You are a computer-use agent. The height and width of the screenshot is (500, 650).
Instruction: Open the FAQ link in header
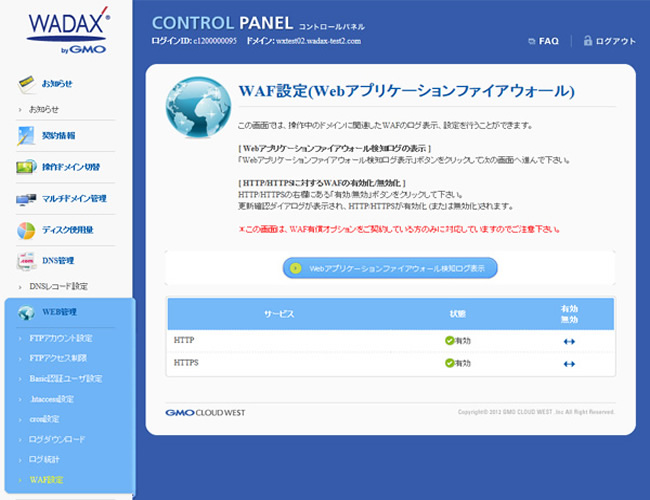click(x=543, y=41)
